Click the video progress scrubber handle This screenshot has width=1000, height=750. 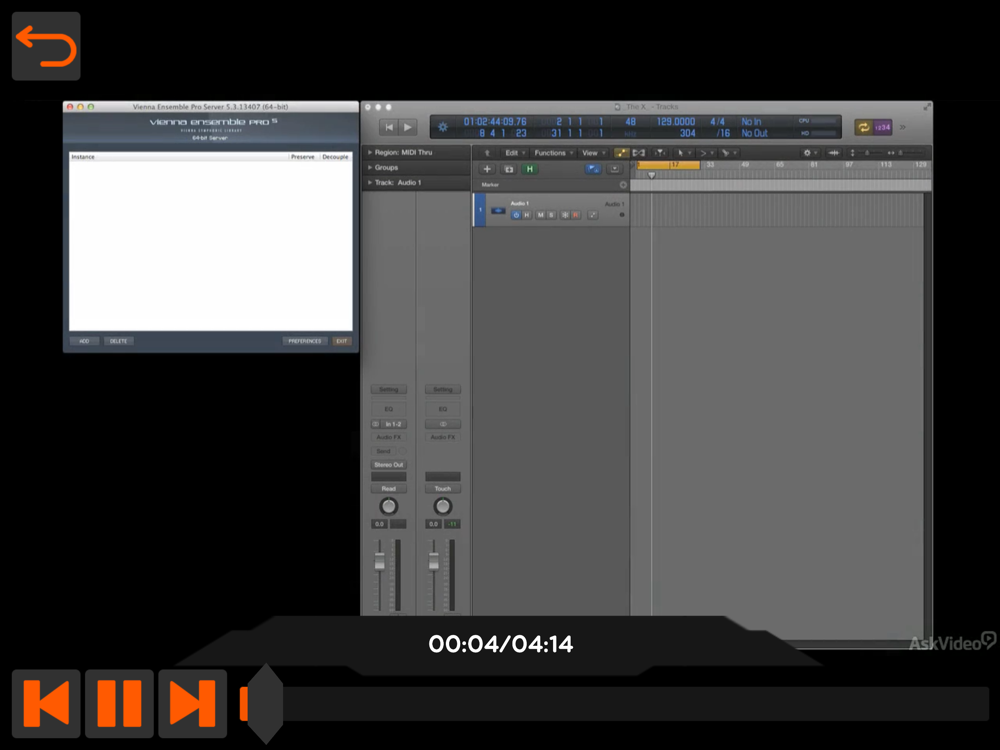pos(265,703)
